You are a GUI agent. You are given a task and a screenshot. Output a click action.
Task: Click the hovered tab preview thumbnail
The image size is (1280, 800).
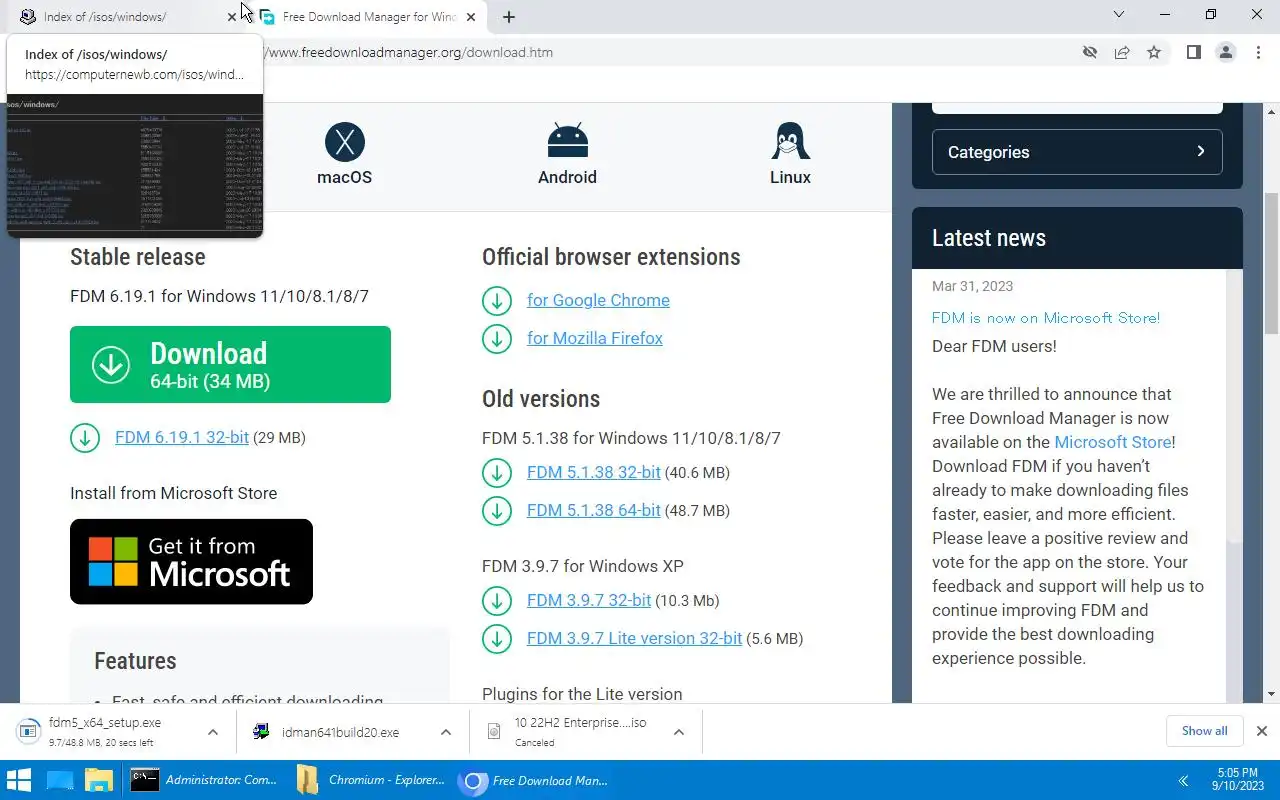coord(134,165)
